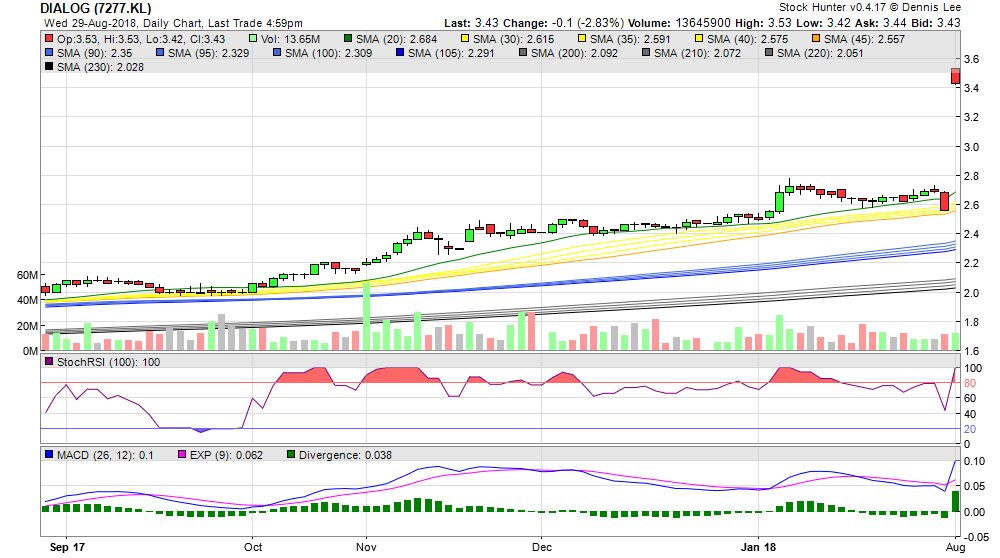
Task: Click the StochRSI (100): 100 label
Action: 108,362
